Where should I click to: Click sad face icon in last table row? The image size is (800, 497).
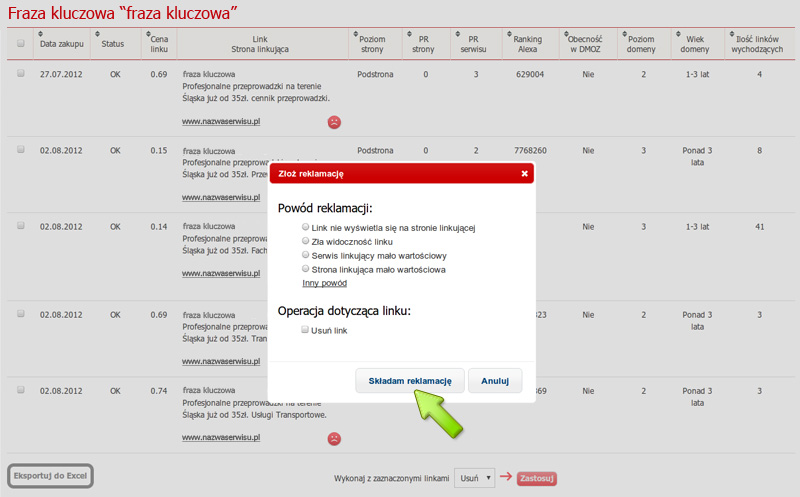tap(334, 438)
